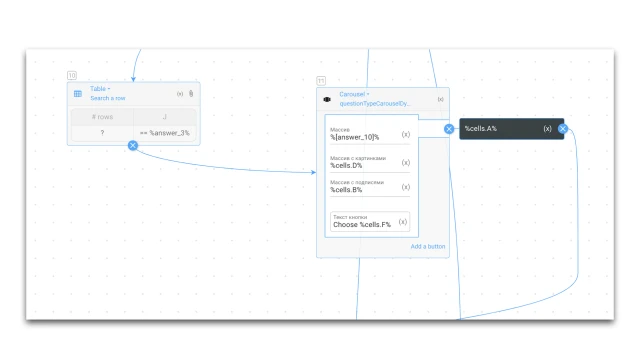640x360 pixels.
Task: Open the (x) variable icon in Carousel header
Action: pyautogui.click(x=440, y=99)
